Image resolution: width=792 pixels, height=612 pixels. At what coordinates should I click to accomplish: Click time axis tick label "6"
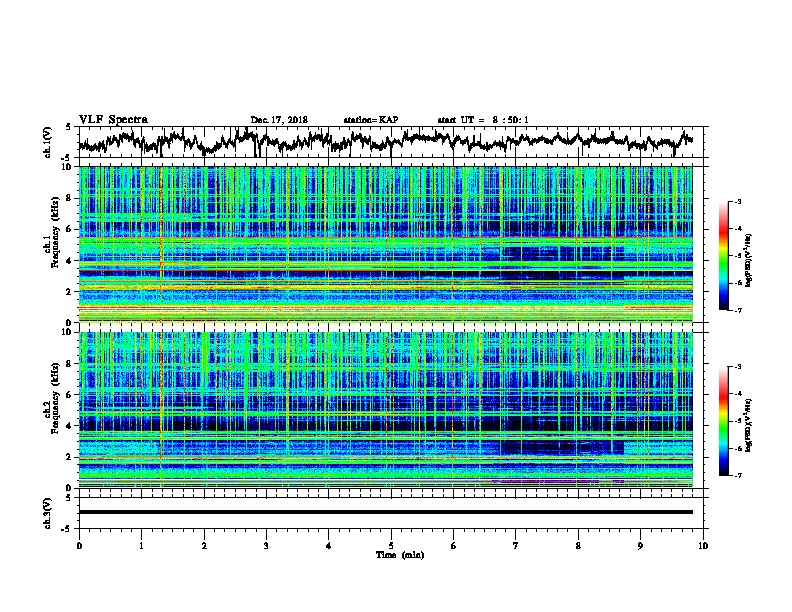454,546
